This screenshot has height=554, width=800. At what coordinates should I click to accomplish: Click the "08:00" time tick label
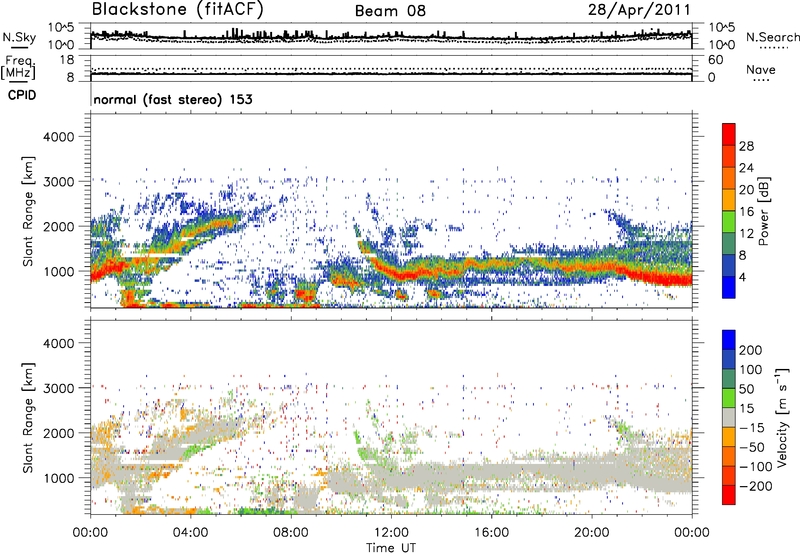coord(291,533)
